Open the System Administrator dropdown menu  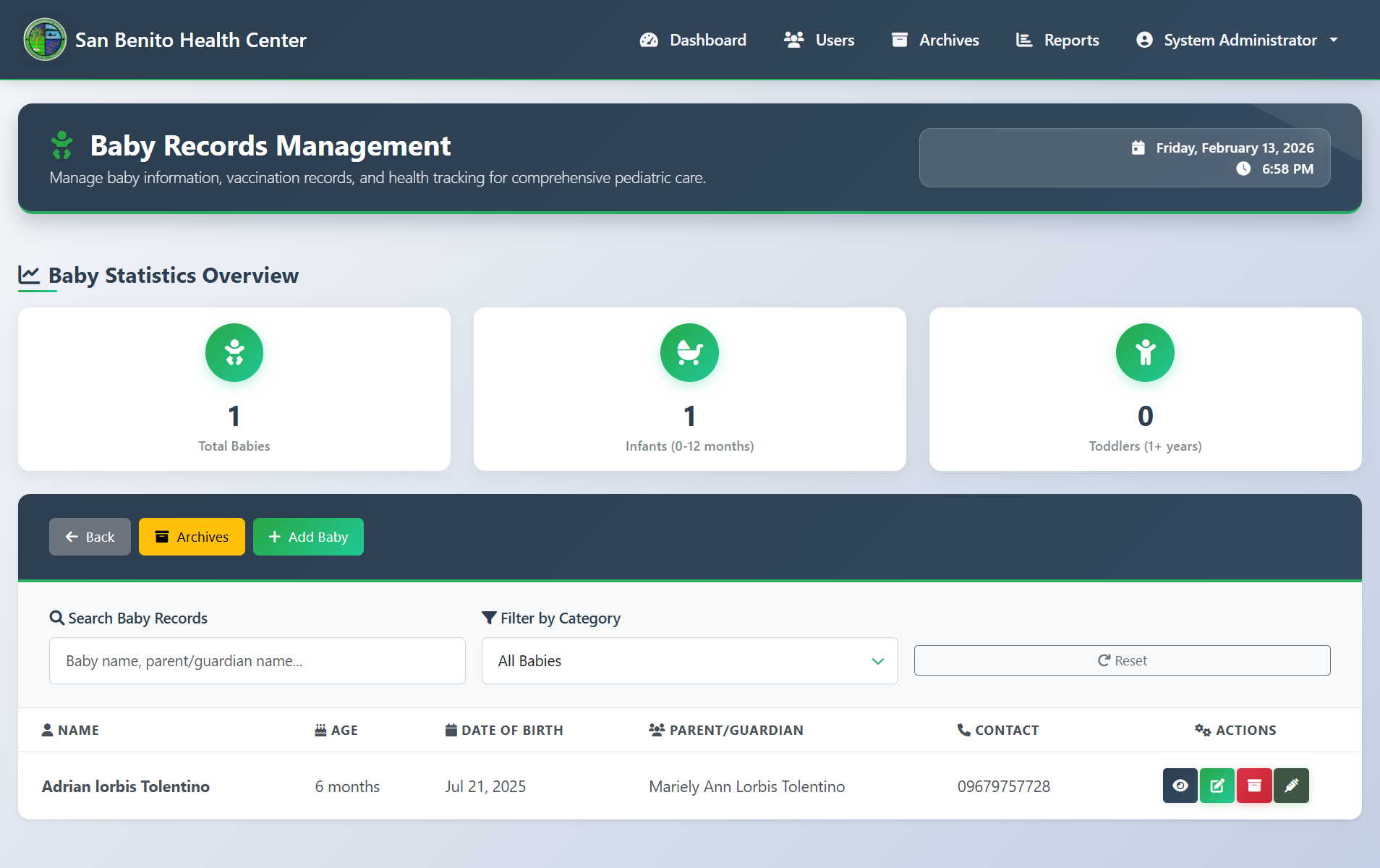1238,40
